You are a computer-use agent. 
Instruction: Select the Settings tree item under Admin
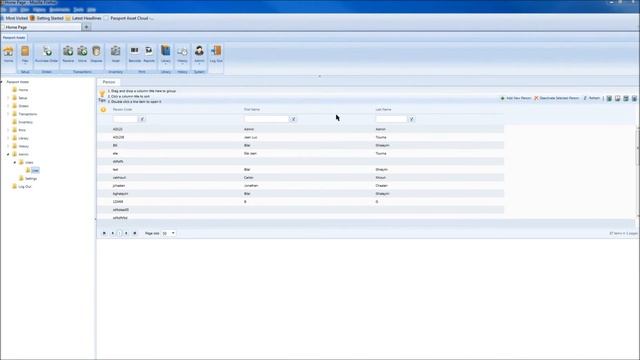pyautogui.click(x=31, y=178)
